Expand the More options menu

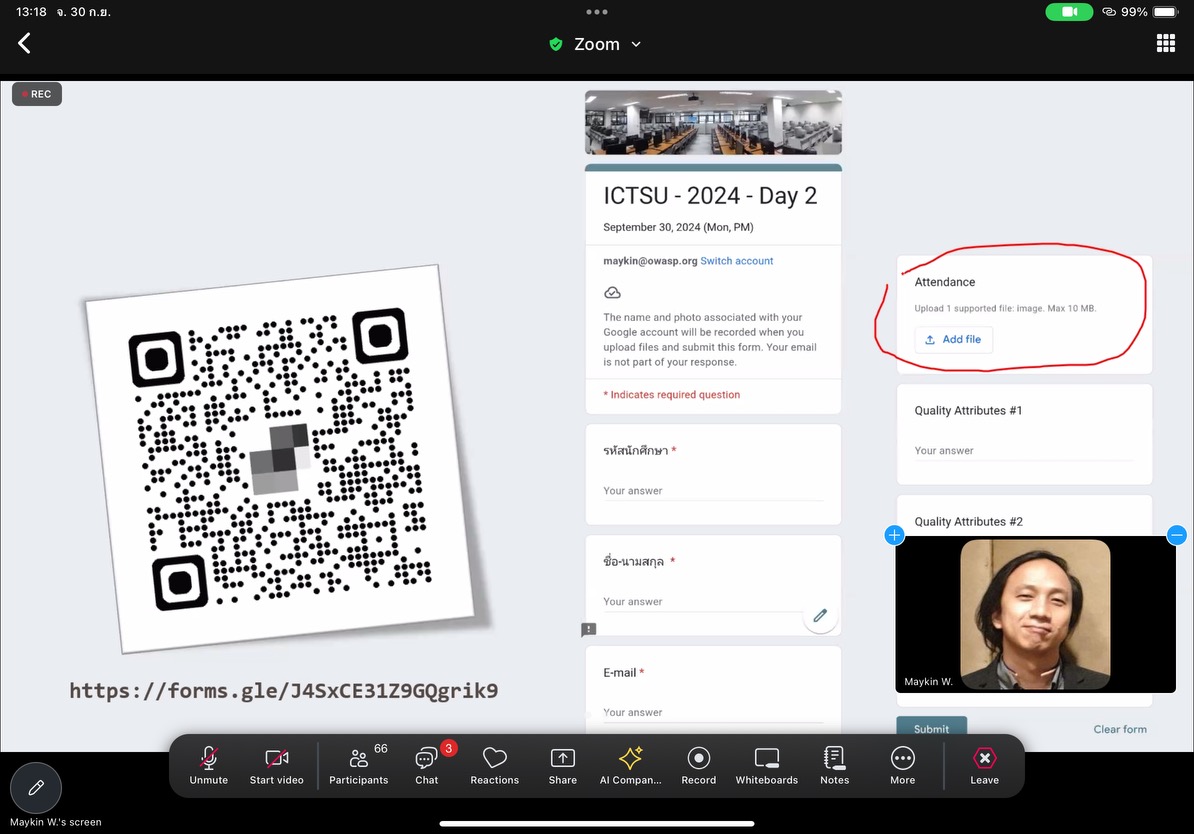[x=902, y=766]
